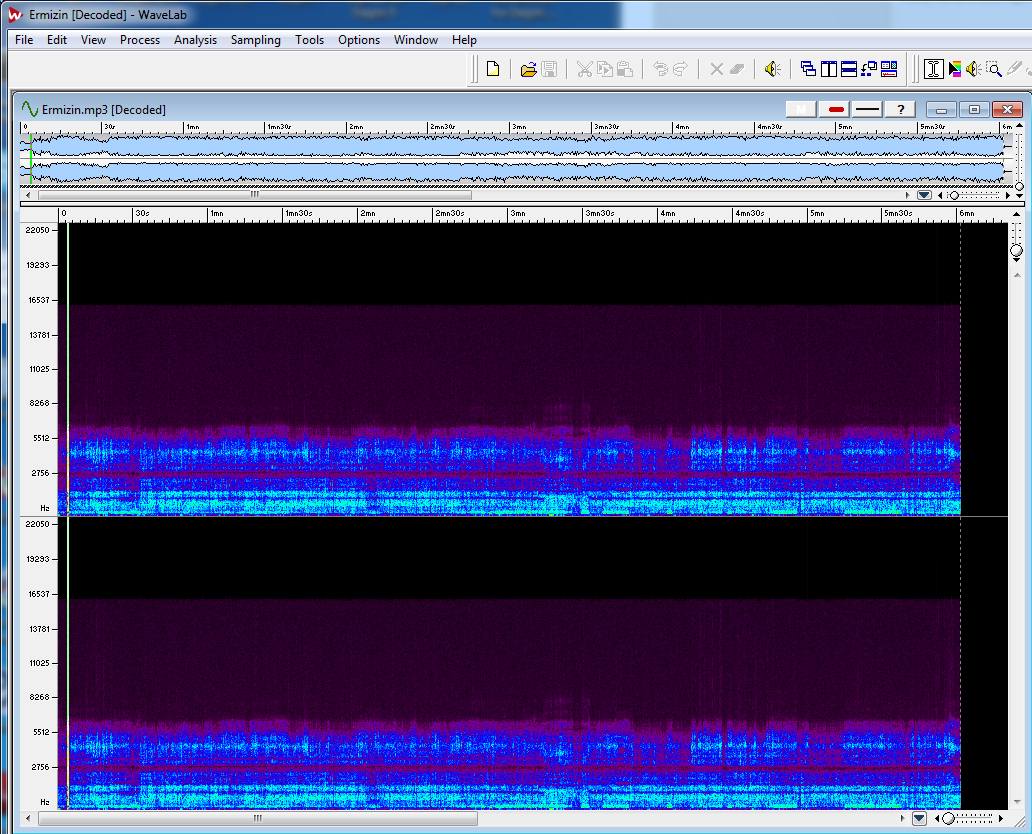Open the bottom spectrogram zoom dropdown arrow
This screenshot has width=1032, height=834.
click(919, 819)
